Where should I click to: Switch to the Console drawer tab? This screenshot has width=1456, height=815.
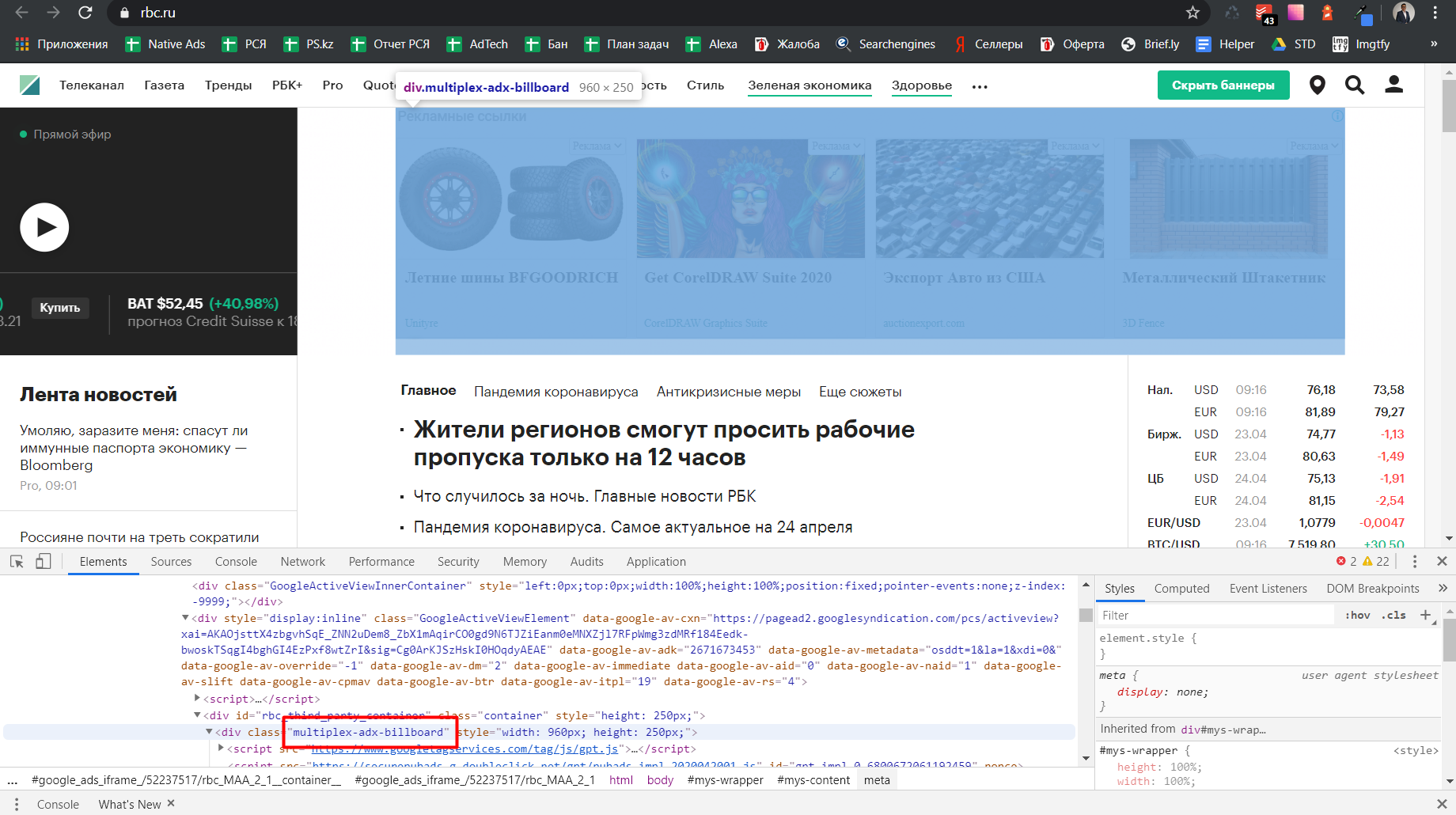click(58, 804)
